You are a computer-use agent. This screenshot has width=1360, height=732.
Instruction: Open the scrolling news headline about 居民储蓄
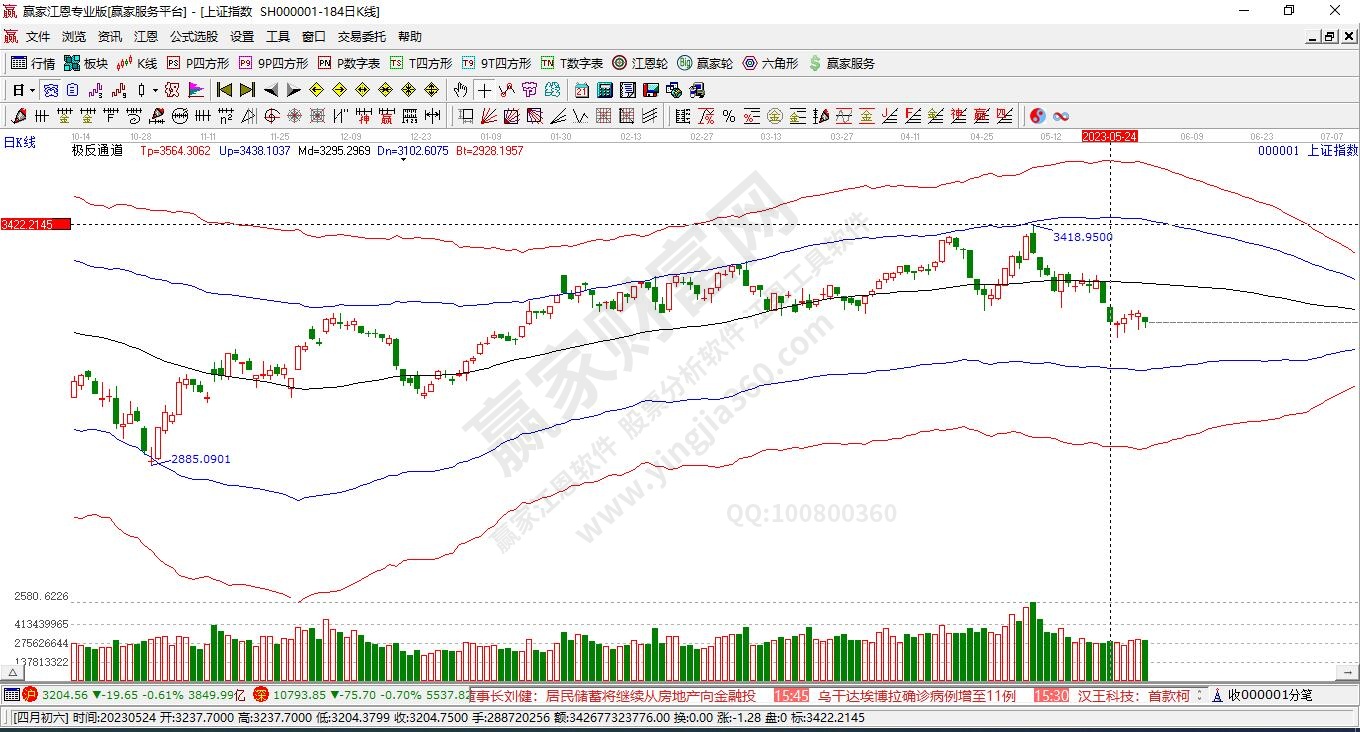pyautogui.click(x=650, y=695)
